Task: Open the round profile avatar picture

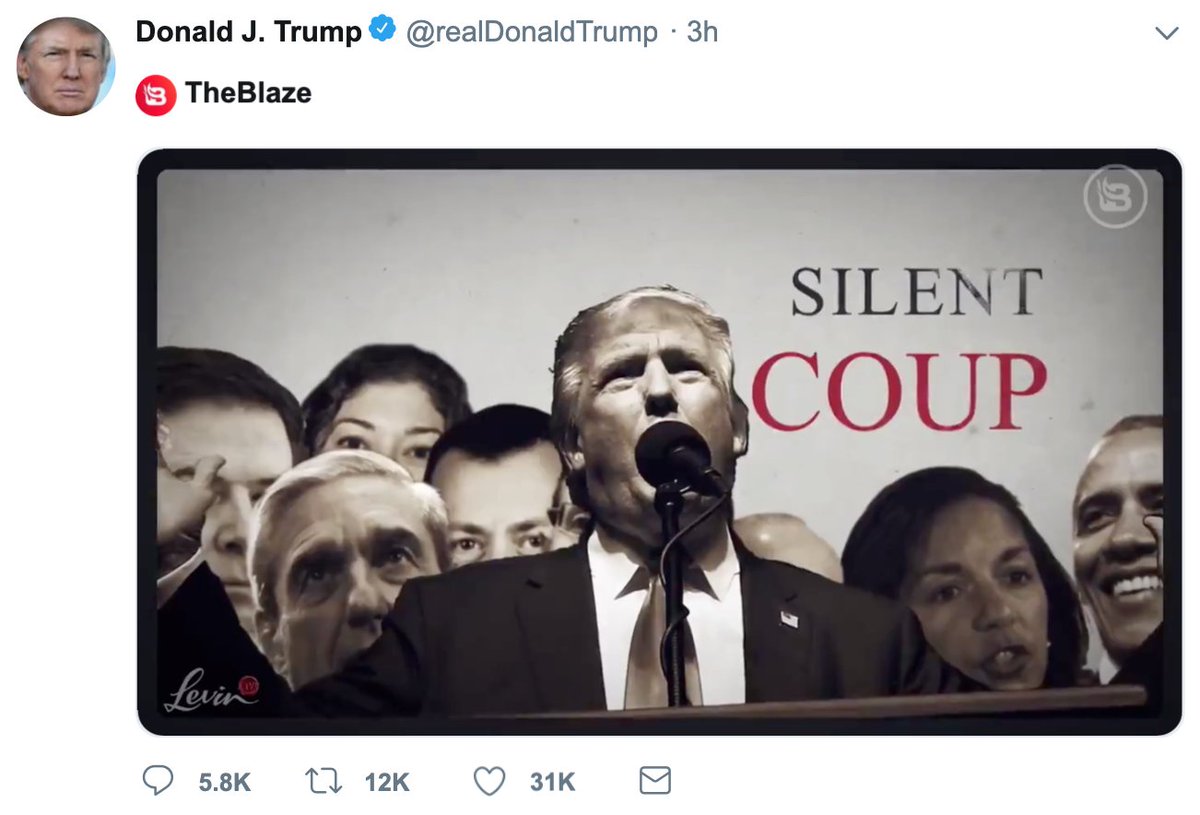Action: click(66, 66)
